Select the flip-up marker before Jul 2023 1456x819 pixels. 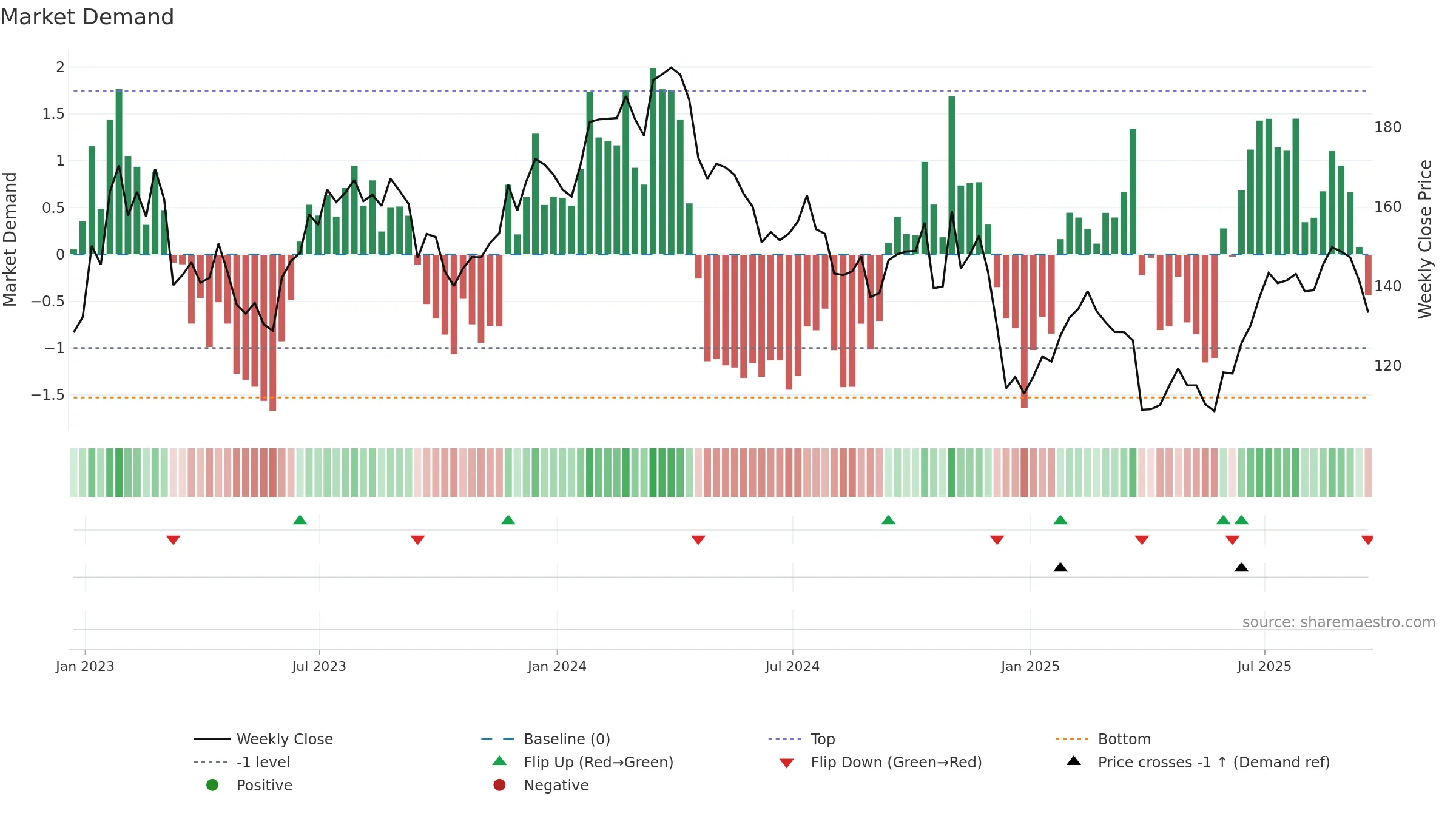300,520
